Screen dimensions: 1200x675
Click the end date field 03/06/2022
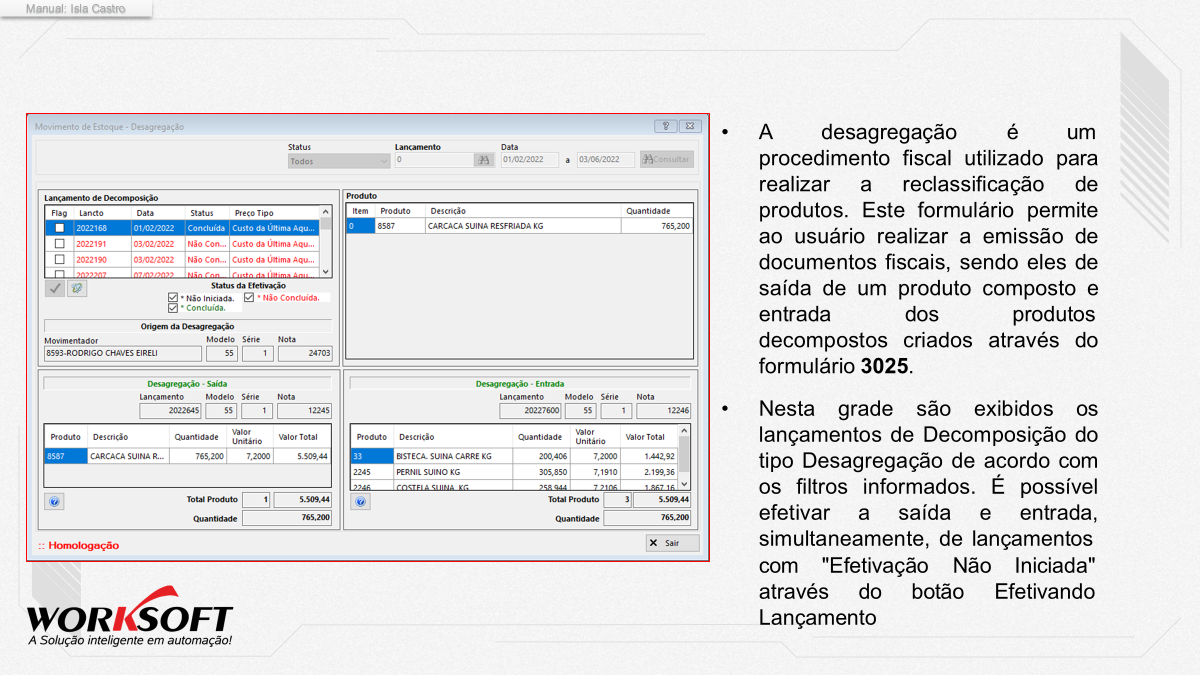(606, 160)
